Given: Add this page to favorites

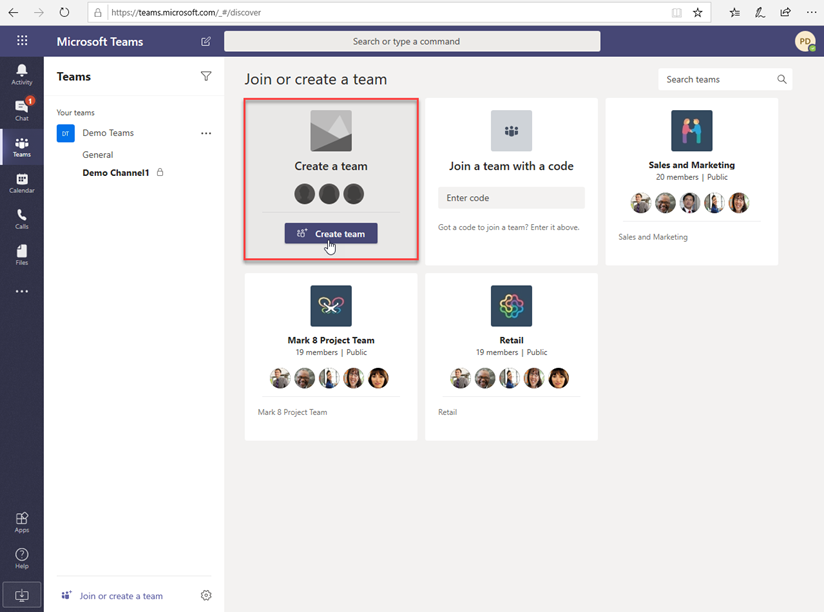Looking at the screenshot, I should coord(697,13).
